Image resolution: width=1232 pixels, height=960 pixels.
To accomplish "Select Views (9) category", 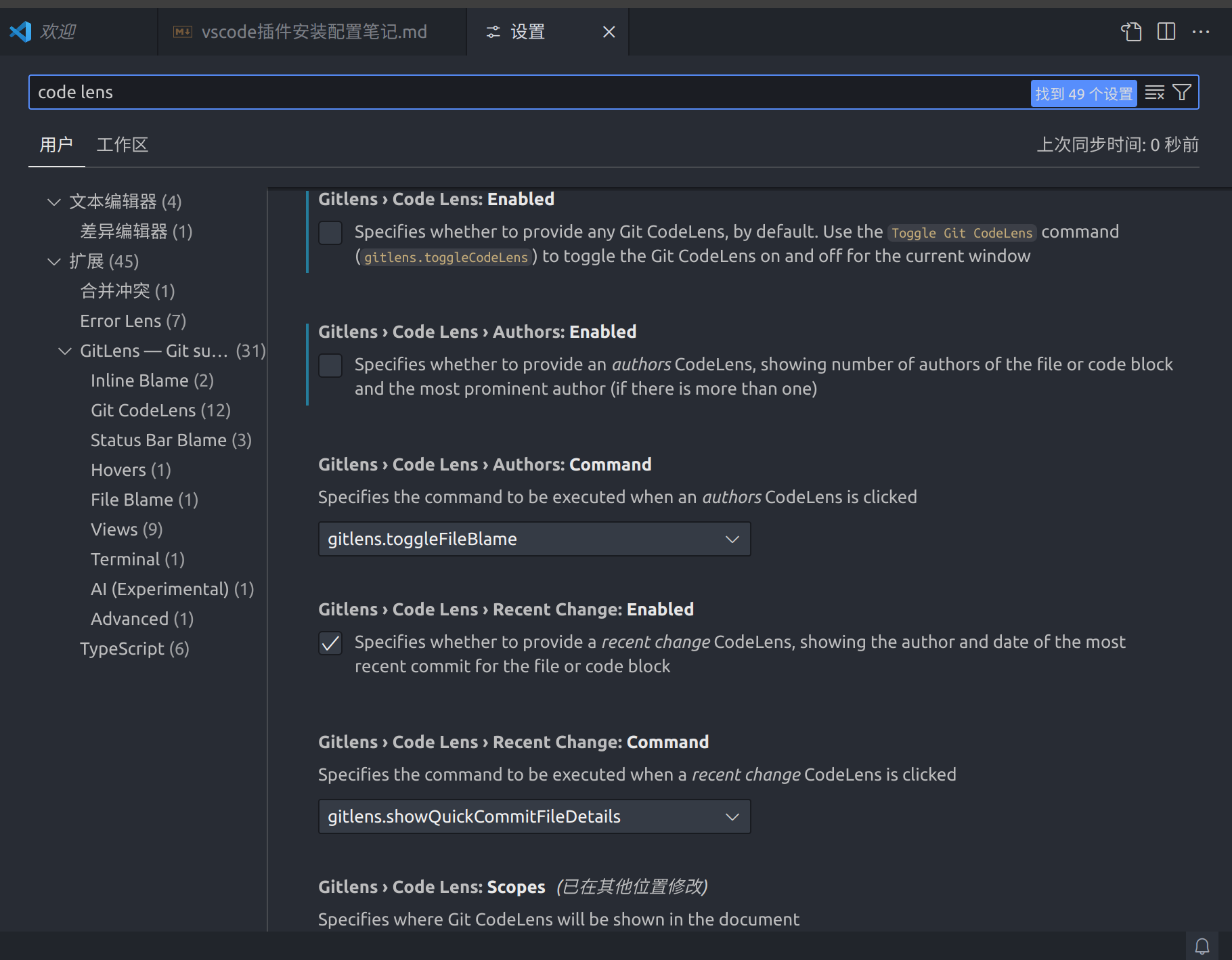I will tap(127, 529).
